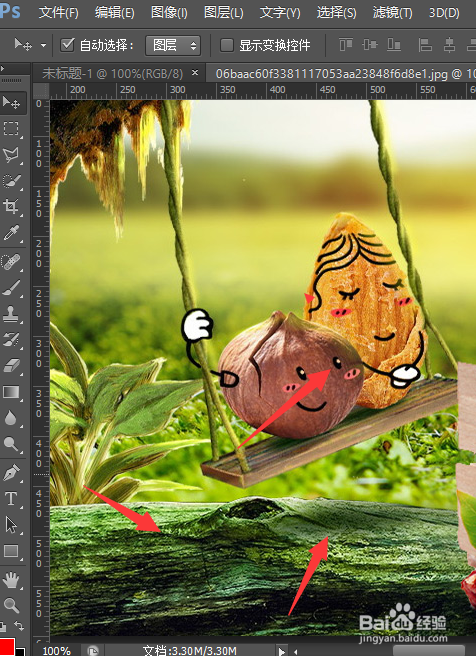Click the 100% zoom level field
This screenshot has width=476, height=656.
pos(56,651)
